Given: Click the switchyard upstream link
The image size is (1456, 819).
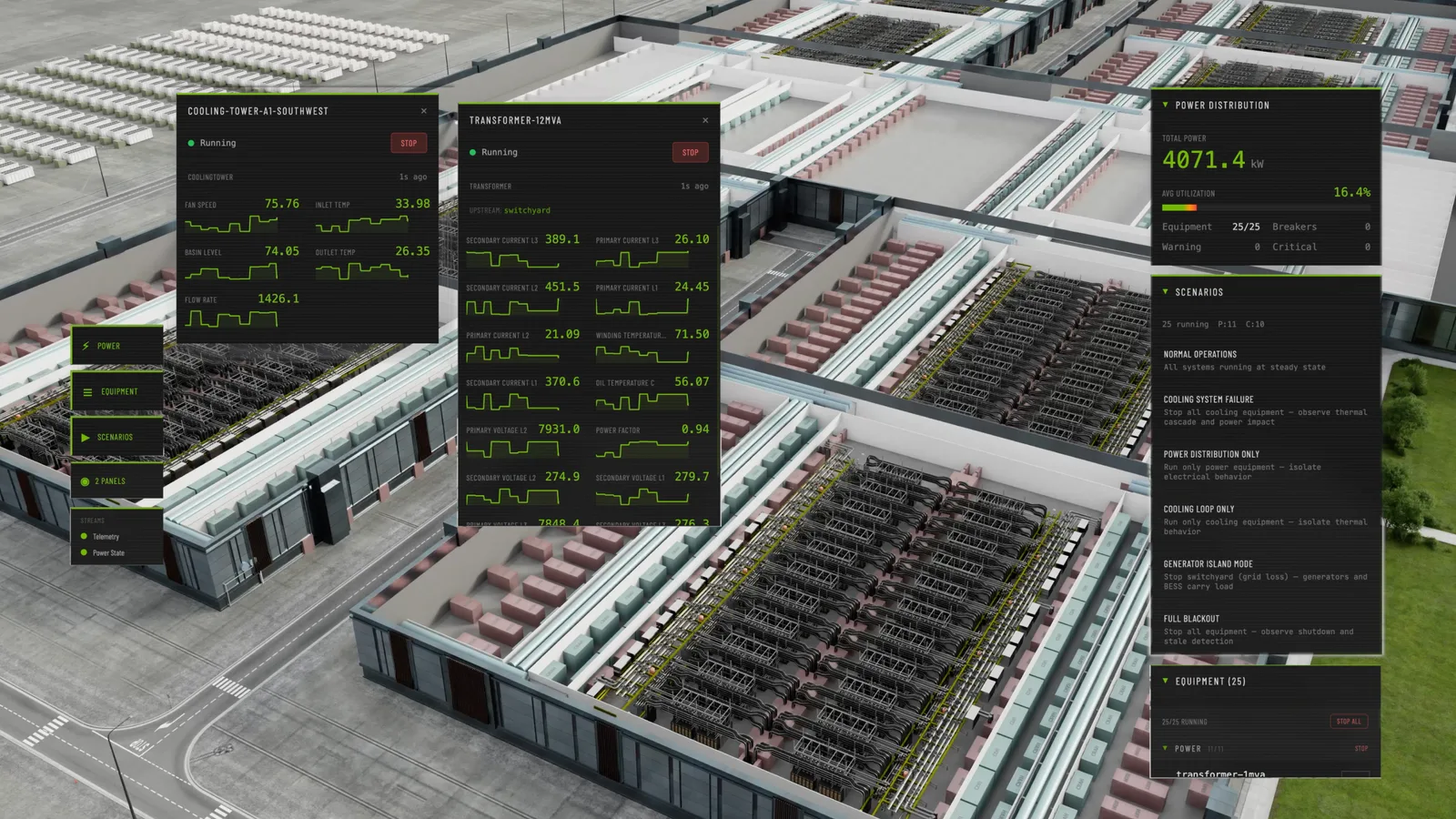Looking at the screenshot, I should 527,210.
